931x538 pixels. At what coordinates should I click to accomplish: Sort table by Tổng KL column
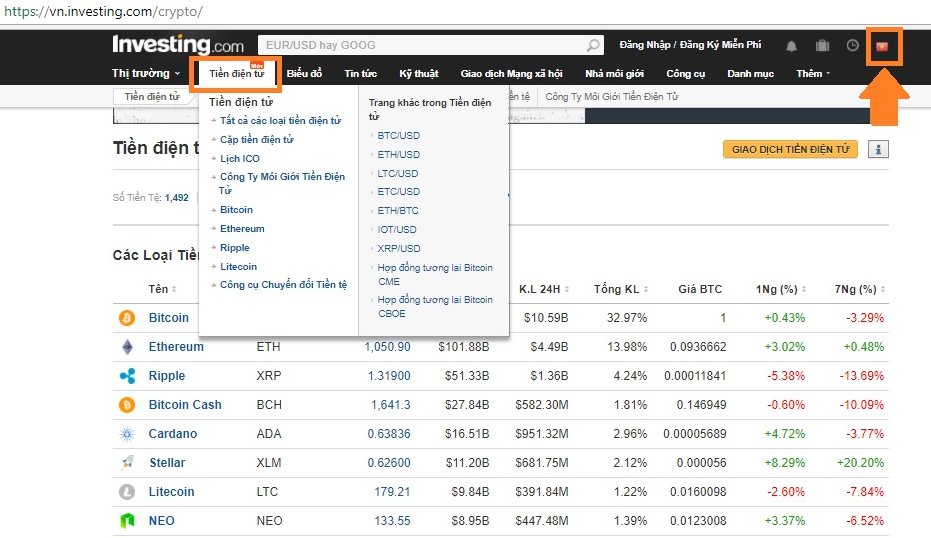pyautogui.click(x=621, y=289)
